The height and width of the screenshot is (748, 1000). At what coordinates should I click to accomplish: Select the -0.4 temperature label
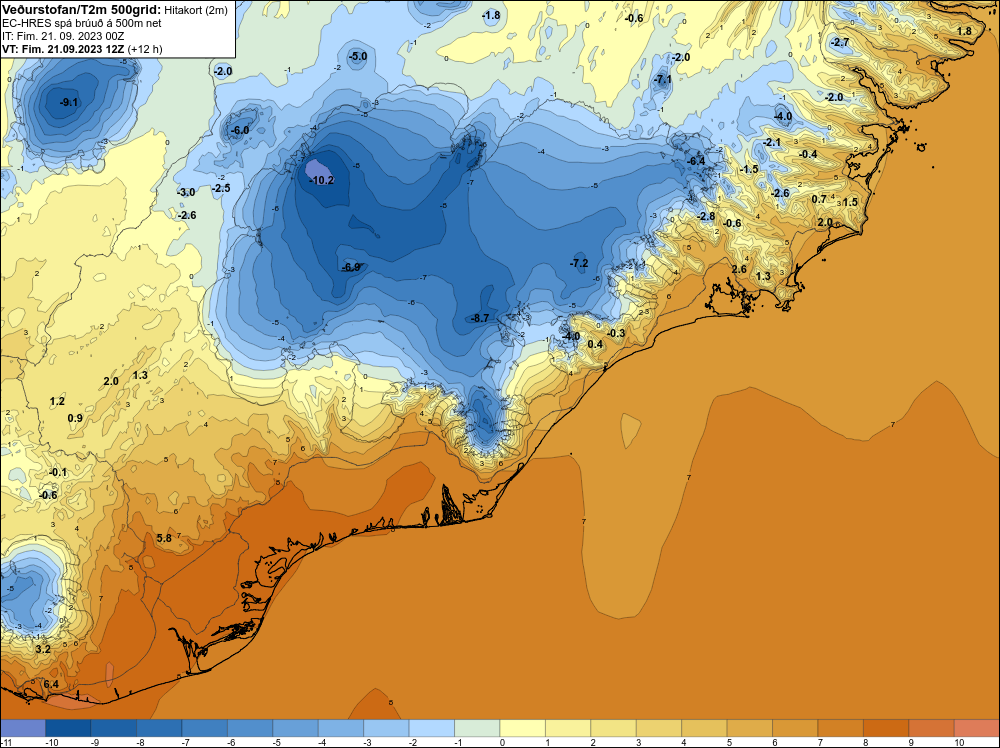coord(808,154)
